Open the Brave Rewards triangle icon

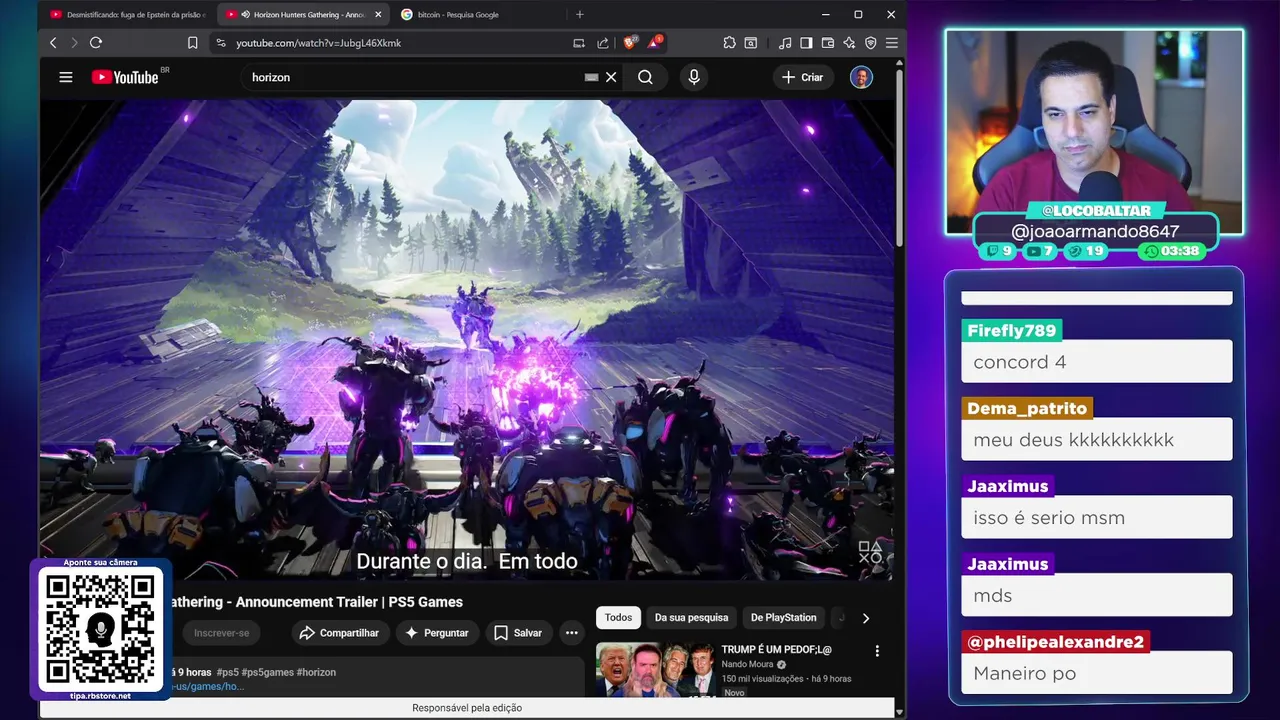coord(653,43)
